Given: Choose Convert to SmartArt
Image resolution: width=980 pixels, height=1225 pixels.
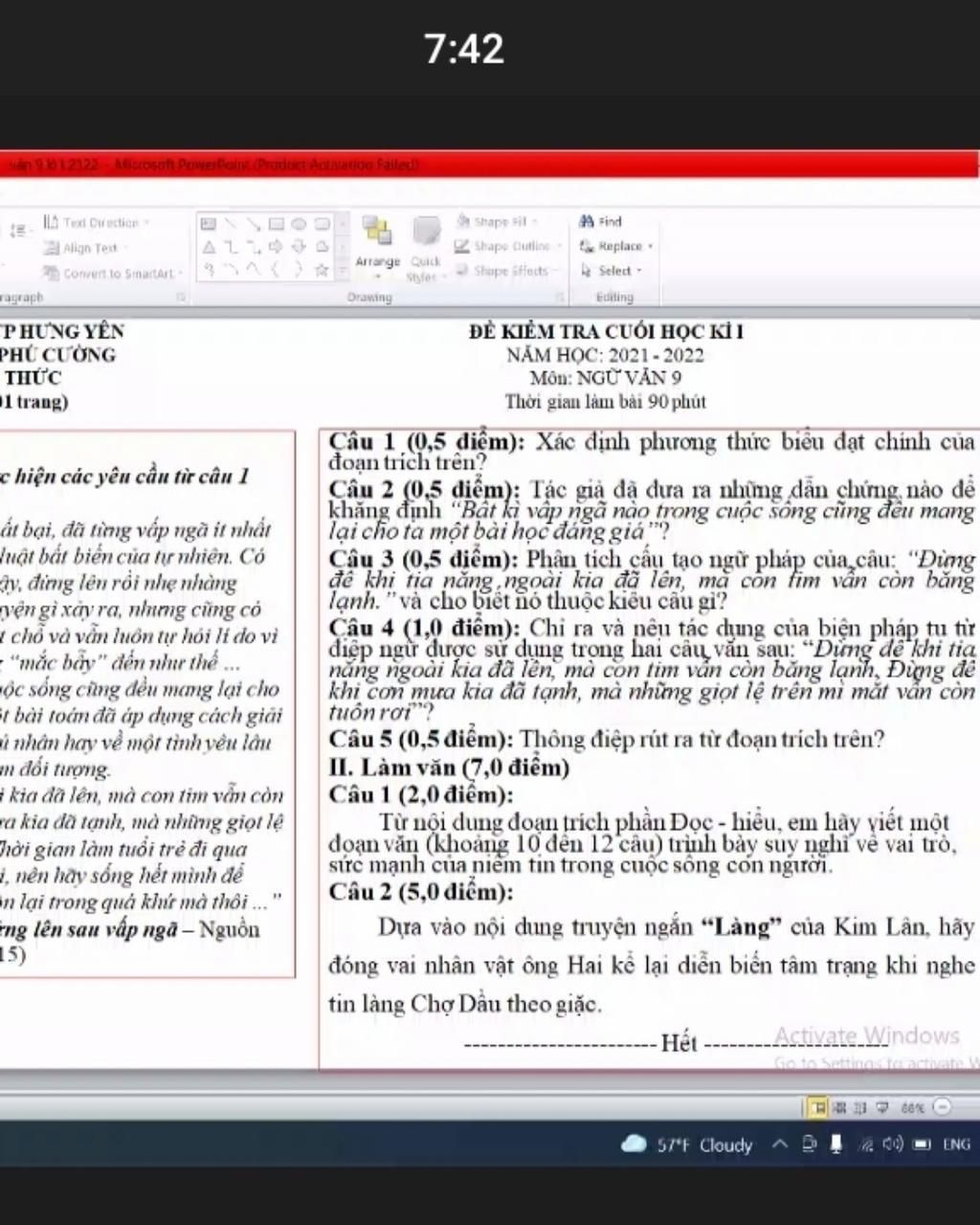Looking at the screenshot, I should coord(113,274).
